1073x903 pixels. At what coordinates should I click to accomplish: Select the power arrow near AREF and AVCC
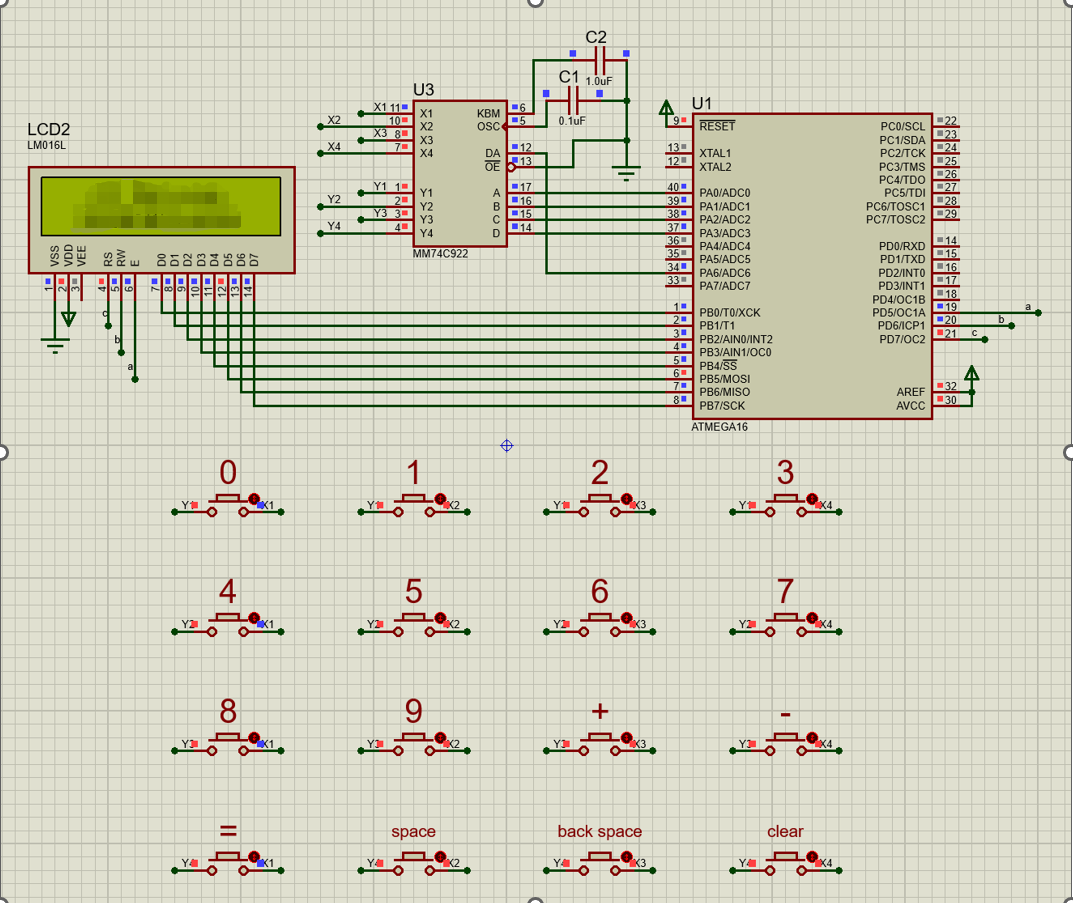pyautogui.click(x=971, y=375)
